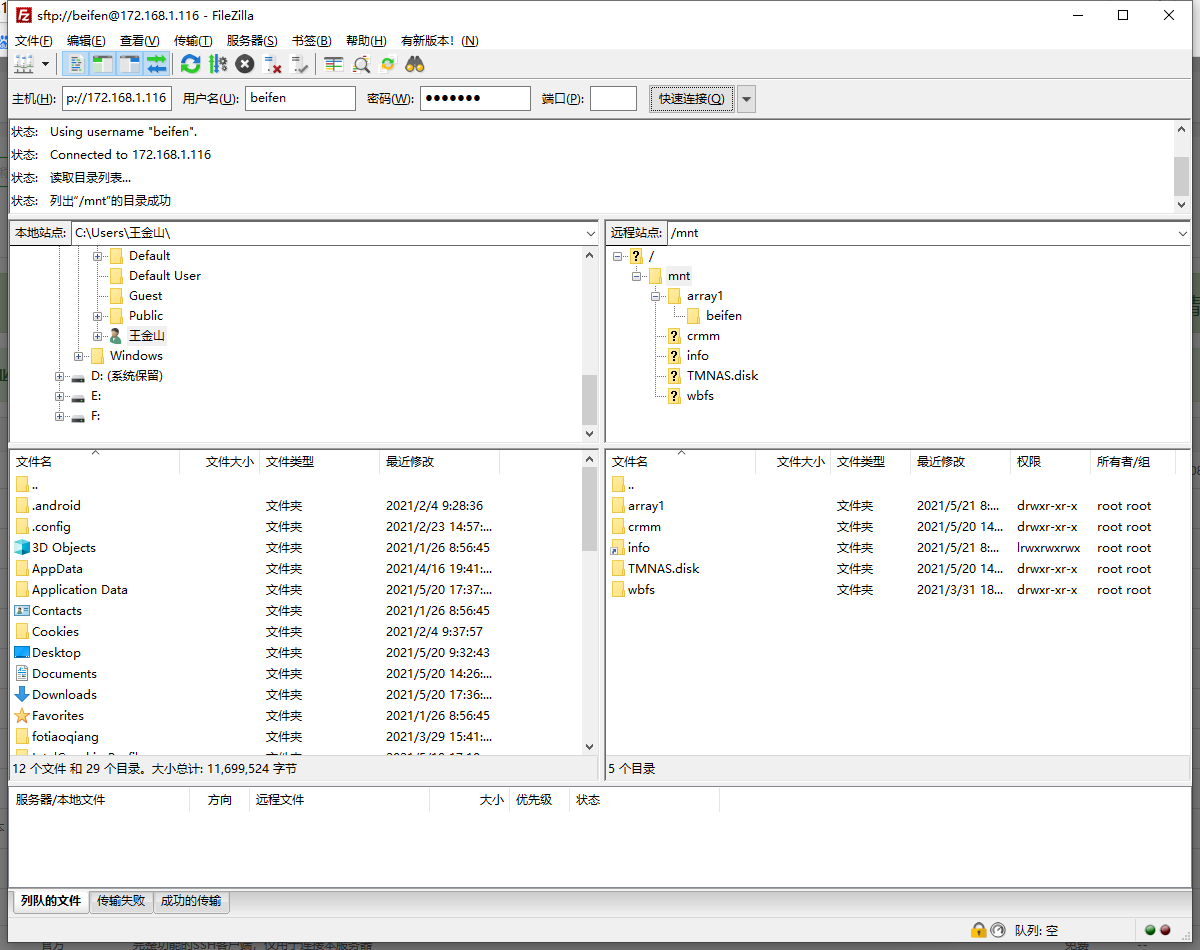Expand the 王金山 user folder node
The image size is (1200, 950).
[98, 336]
